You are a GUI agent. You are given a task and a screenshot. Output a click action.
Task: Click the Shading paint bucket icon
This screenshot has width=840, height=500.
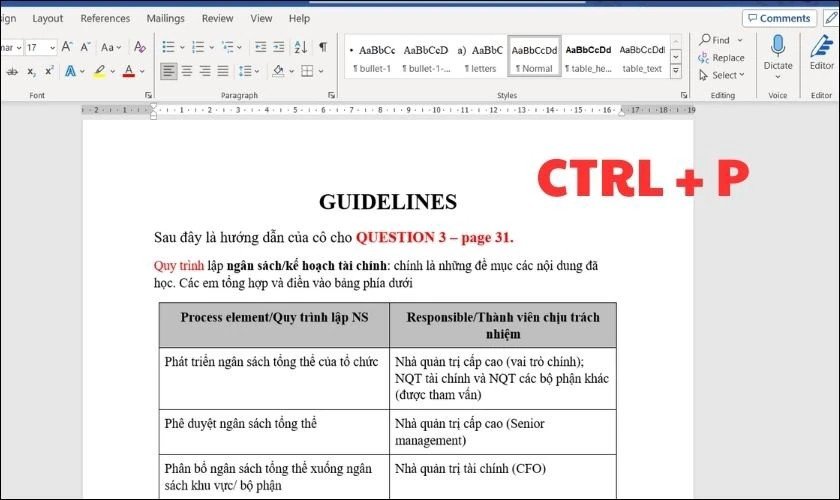point(278,71)
